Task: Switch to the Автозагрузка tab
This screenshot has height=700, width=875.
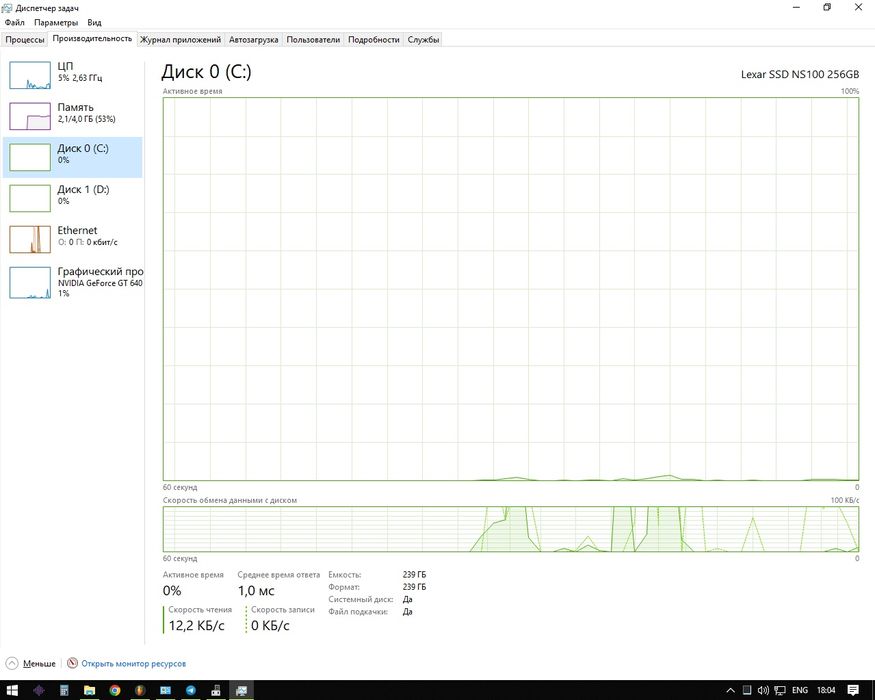Action: (253, 40)
